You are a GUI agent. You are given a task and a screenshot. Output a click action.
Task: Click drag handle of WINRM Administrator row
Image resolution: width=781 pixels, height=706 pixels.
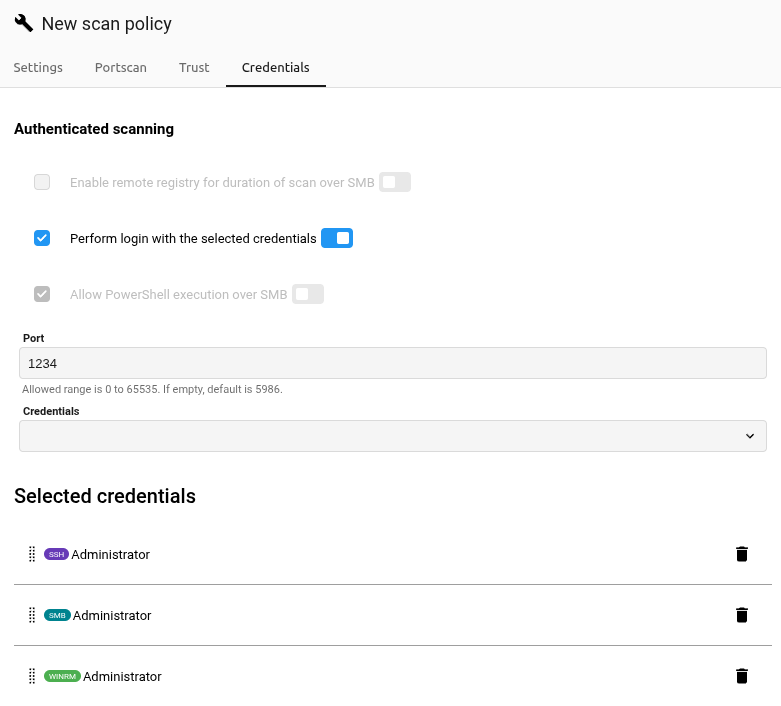(32, 676)
